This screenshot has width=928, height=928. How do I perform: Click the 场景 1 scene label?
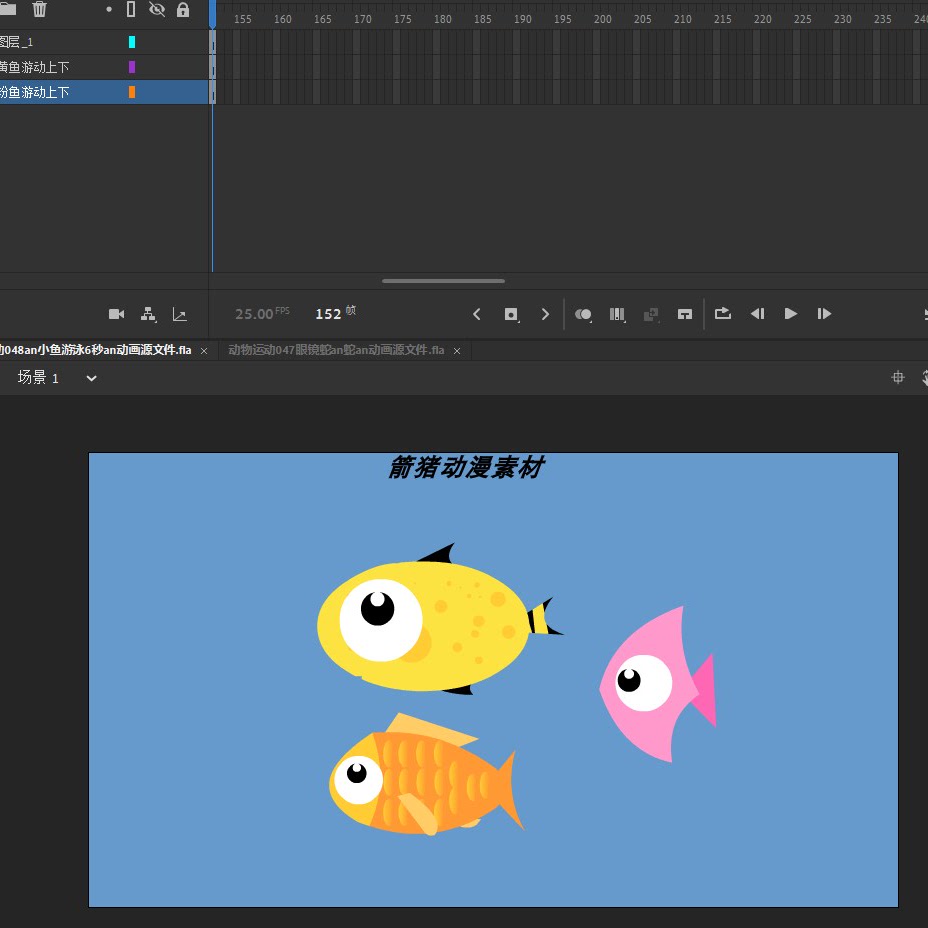tap(38, 378)
